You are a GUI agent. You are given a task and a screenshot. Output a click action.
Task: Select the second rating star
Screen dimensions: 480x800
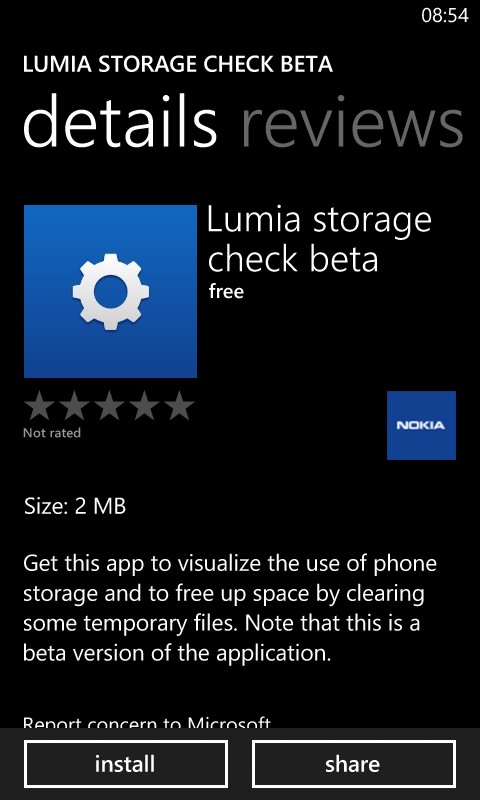pos(74,406)
